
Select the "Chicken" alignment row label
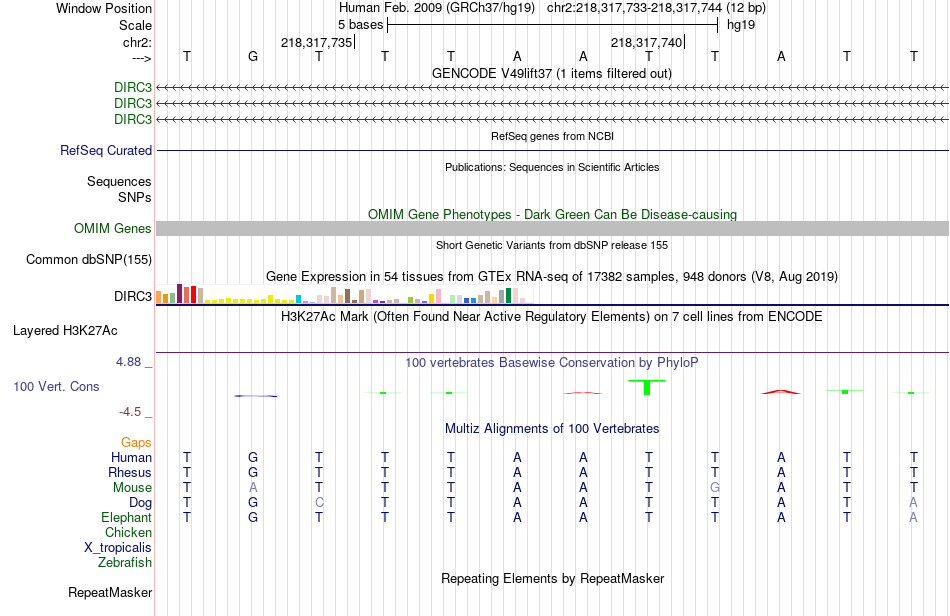pyautogui.click(x=128, y=532)
